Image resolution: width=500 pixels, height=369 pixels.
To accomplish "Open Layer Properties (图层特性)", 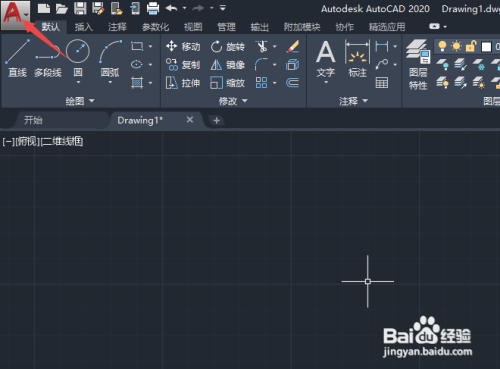I will [418, 65].
